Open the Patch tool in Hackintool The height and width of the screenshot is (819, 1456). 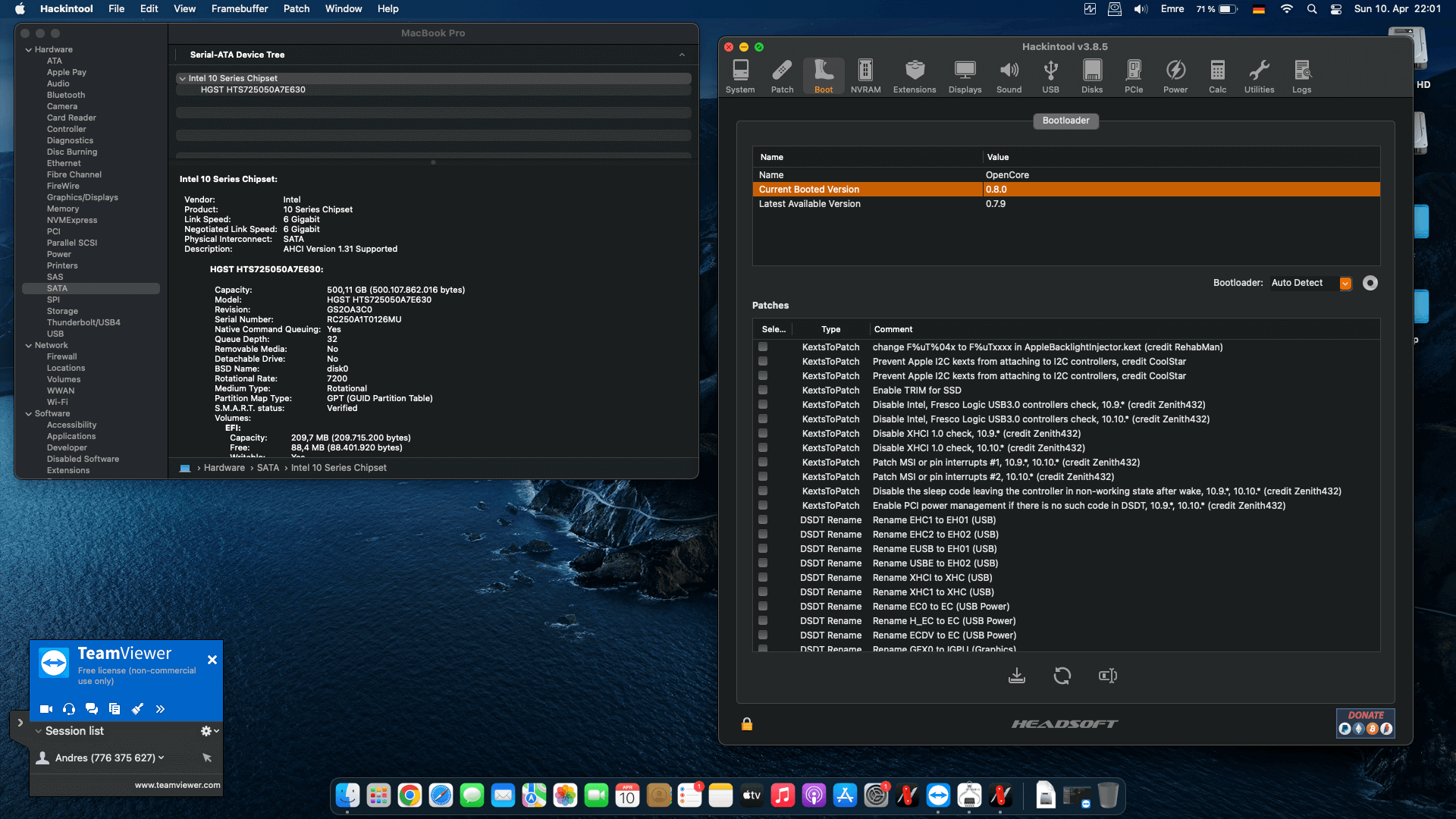(782, 77)
